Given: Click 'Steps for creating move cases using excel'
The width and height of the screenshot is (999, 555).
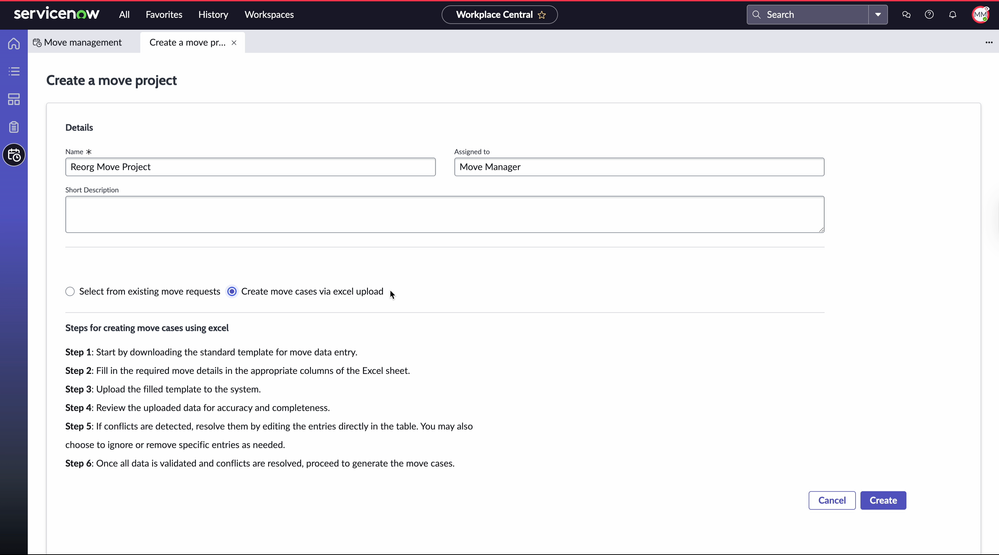Looking at the screenshot, I should pos(147,328).
